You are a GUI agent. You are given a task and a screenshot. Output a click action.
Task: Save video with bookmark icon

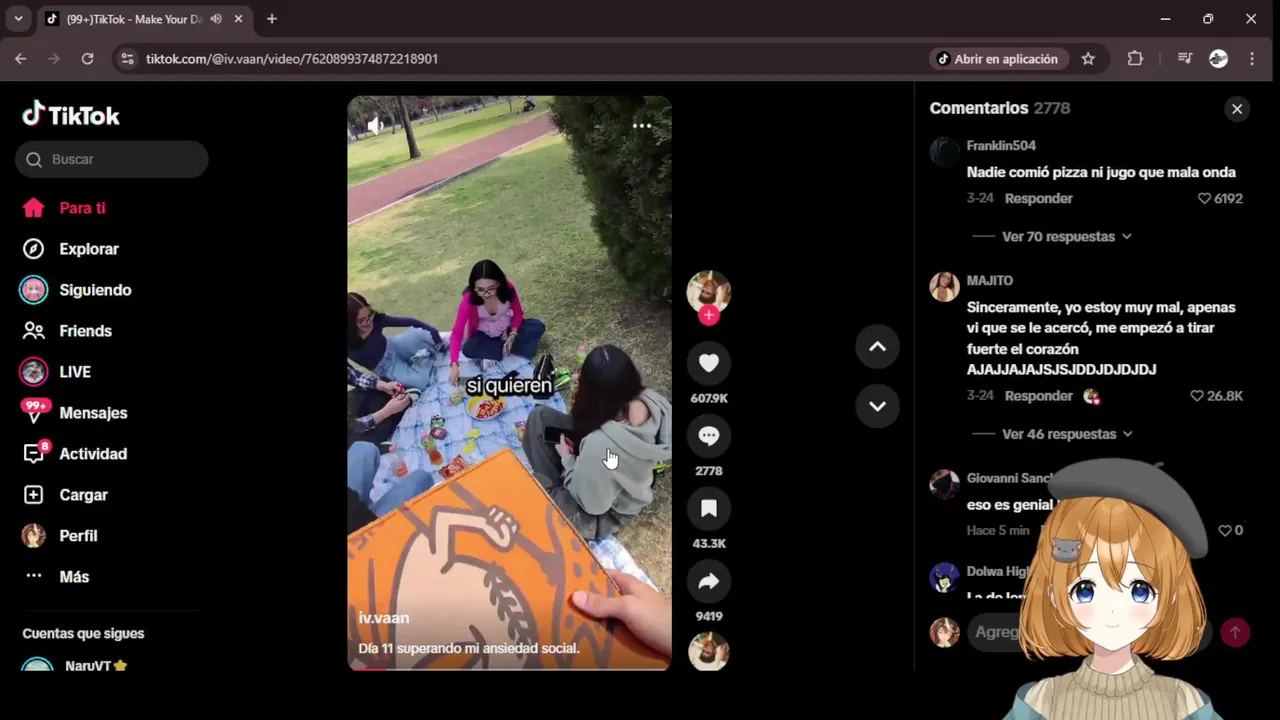(708, 509)
